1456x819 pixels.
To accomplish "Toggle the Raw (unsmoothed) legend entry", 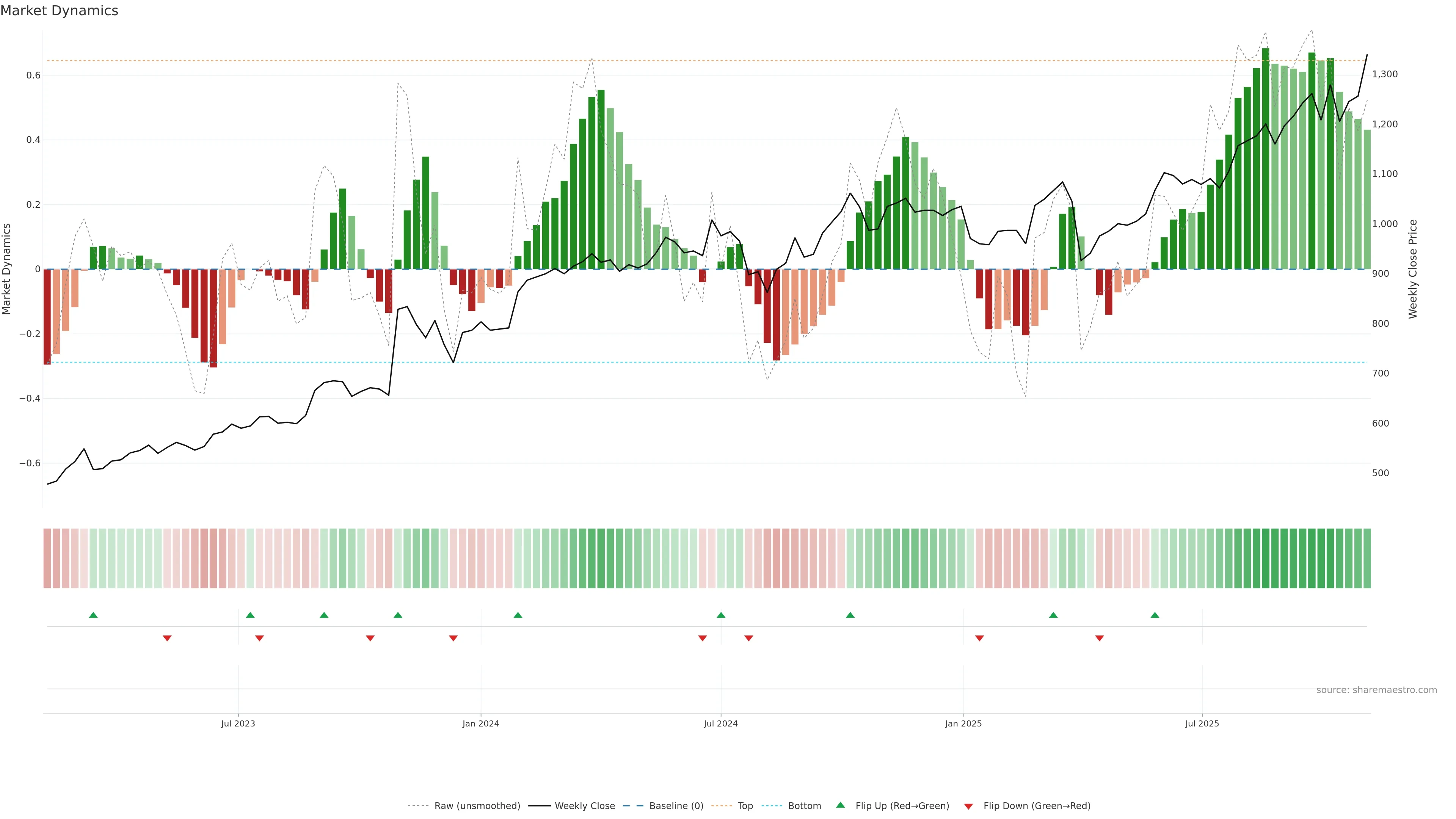I will [477, 806].
